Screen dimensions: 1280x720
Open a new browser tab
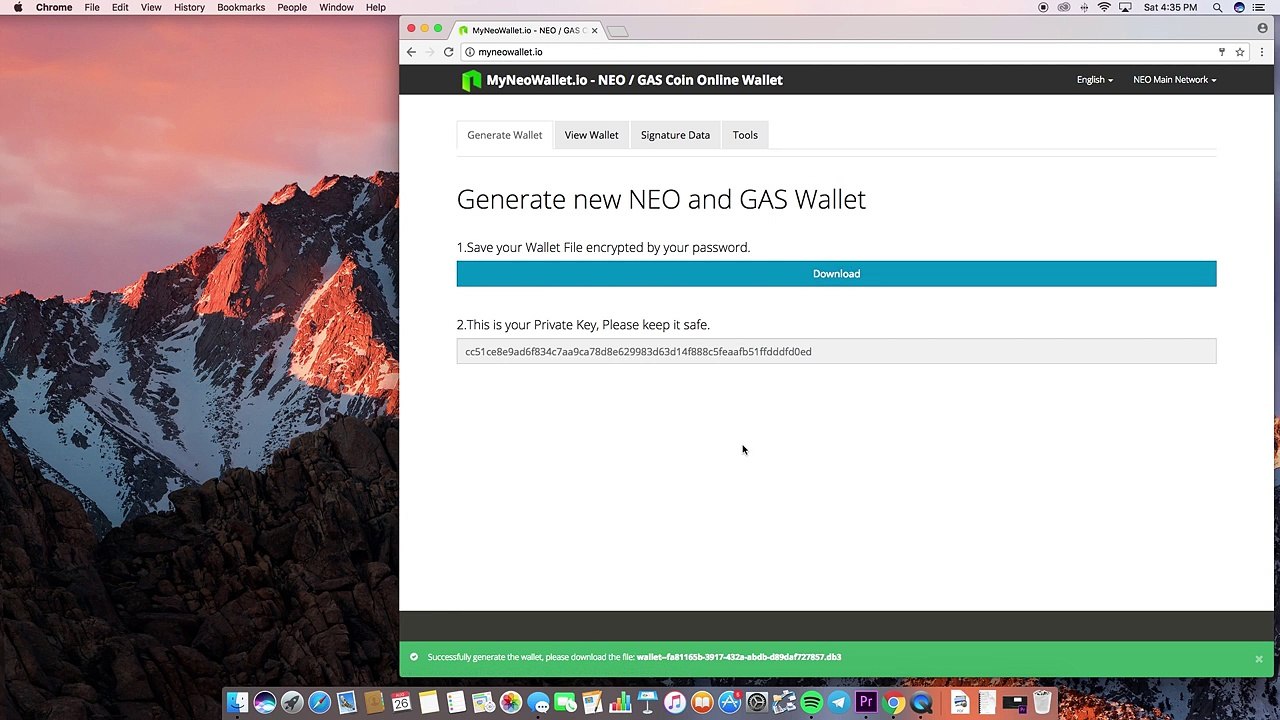[618, 31]
